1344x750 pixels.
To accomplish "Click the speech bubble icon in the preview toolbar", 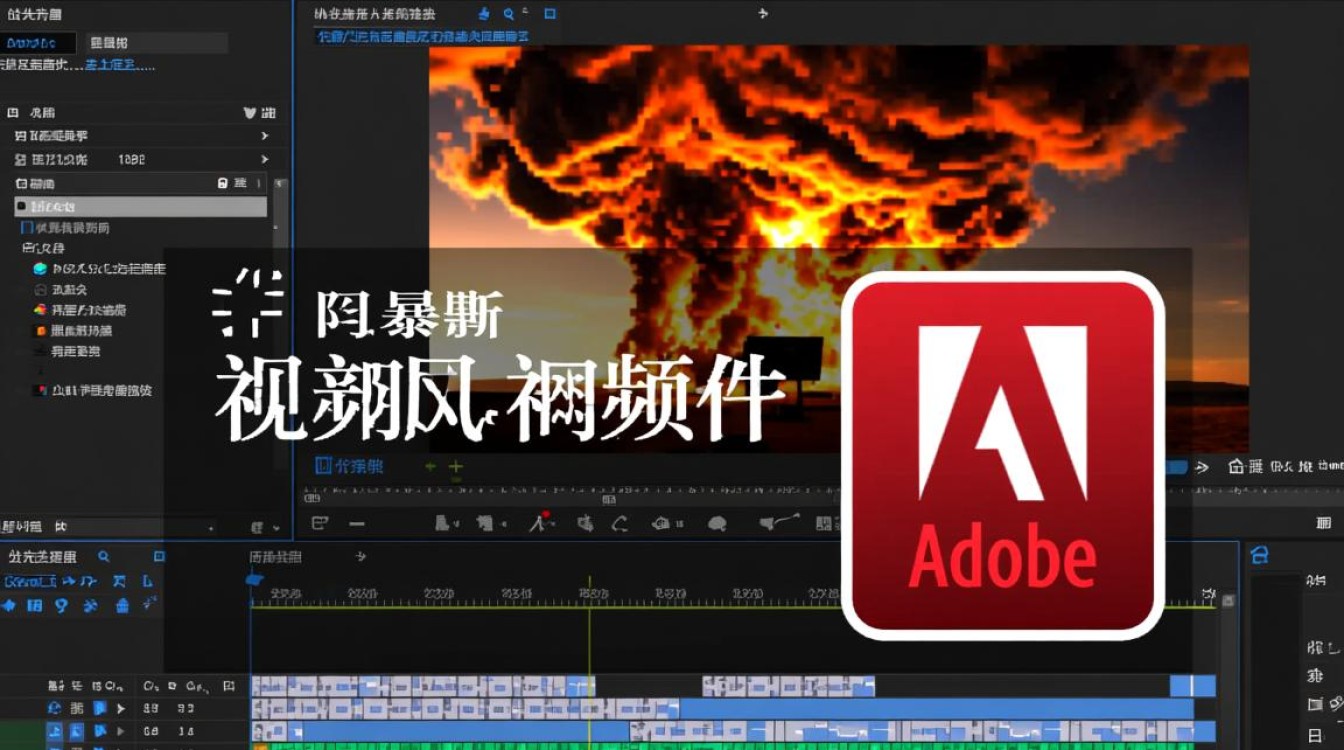I will click(716, 523).
